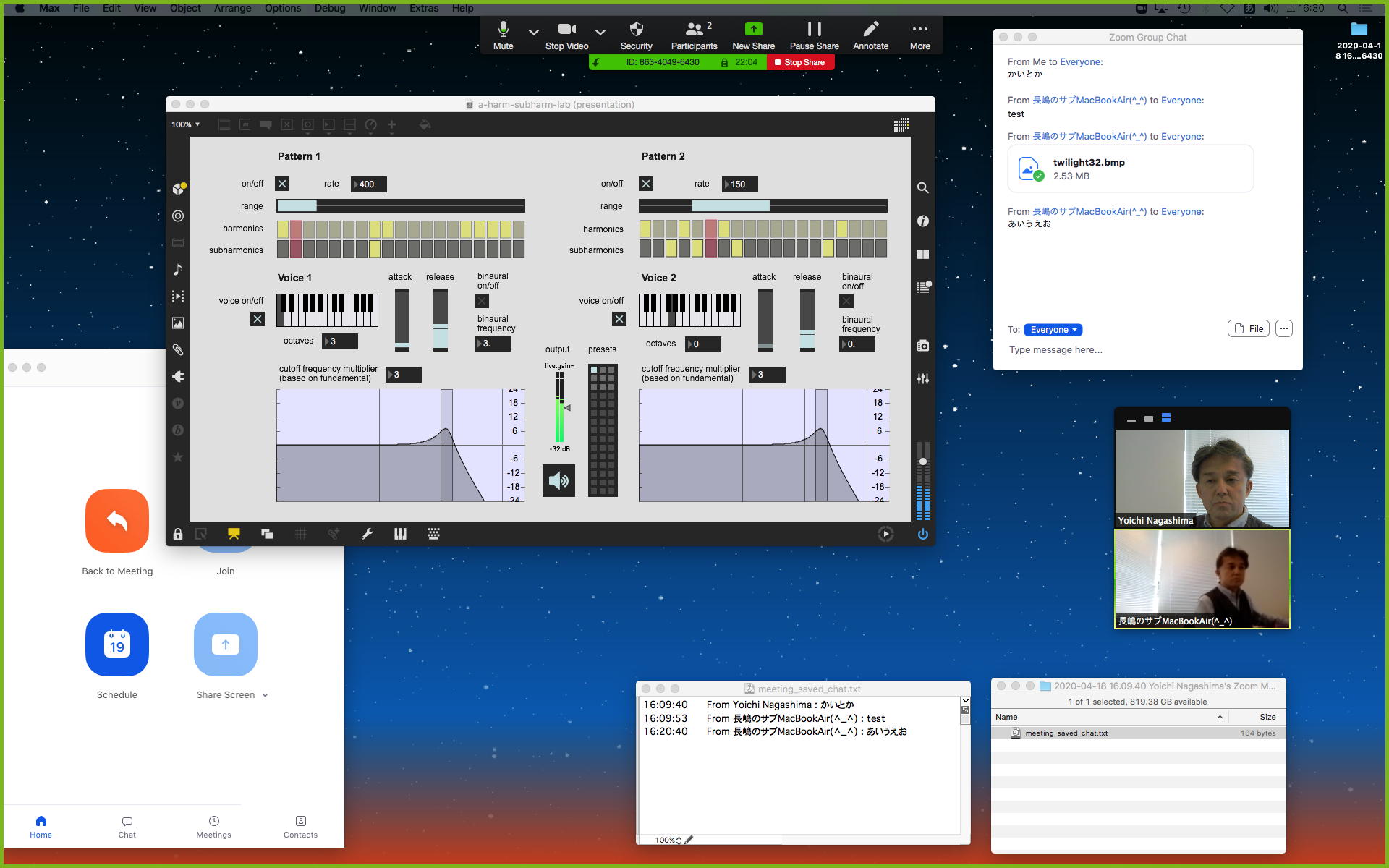The height and width of the screenshot is (868, 1389).
Task: Click the speaker audio on/off icon in Max patch
Action: tap(558, 481)
